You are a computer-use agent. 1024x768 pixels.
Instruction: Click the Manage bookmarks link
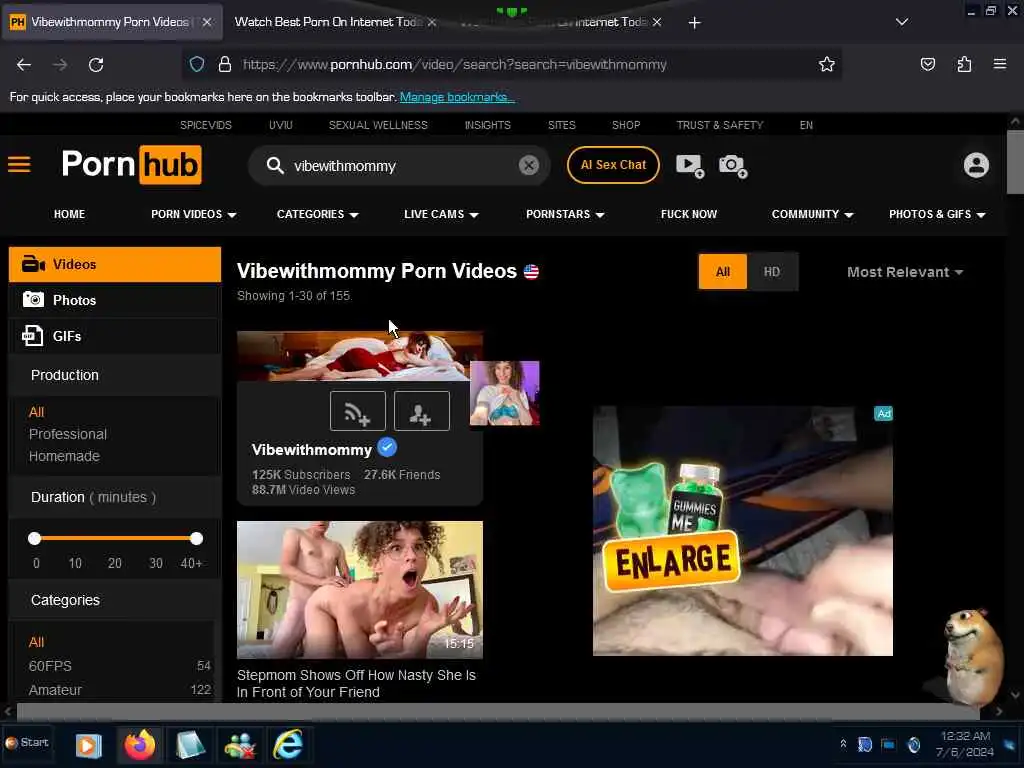pyautogui.click(x=457, y=97)
